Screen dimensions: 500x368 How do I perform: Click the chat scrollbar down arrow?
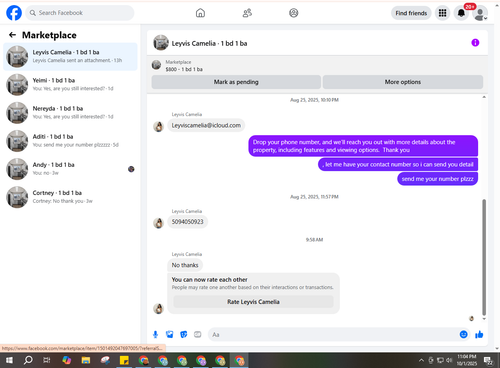pyautogui.click(x=484, y=319)
